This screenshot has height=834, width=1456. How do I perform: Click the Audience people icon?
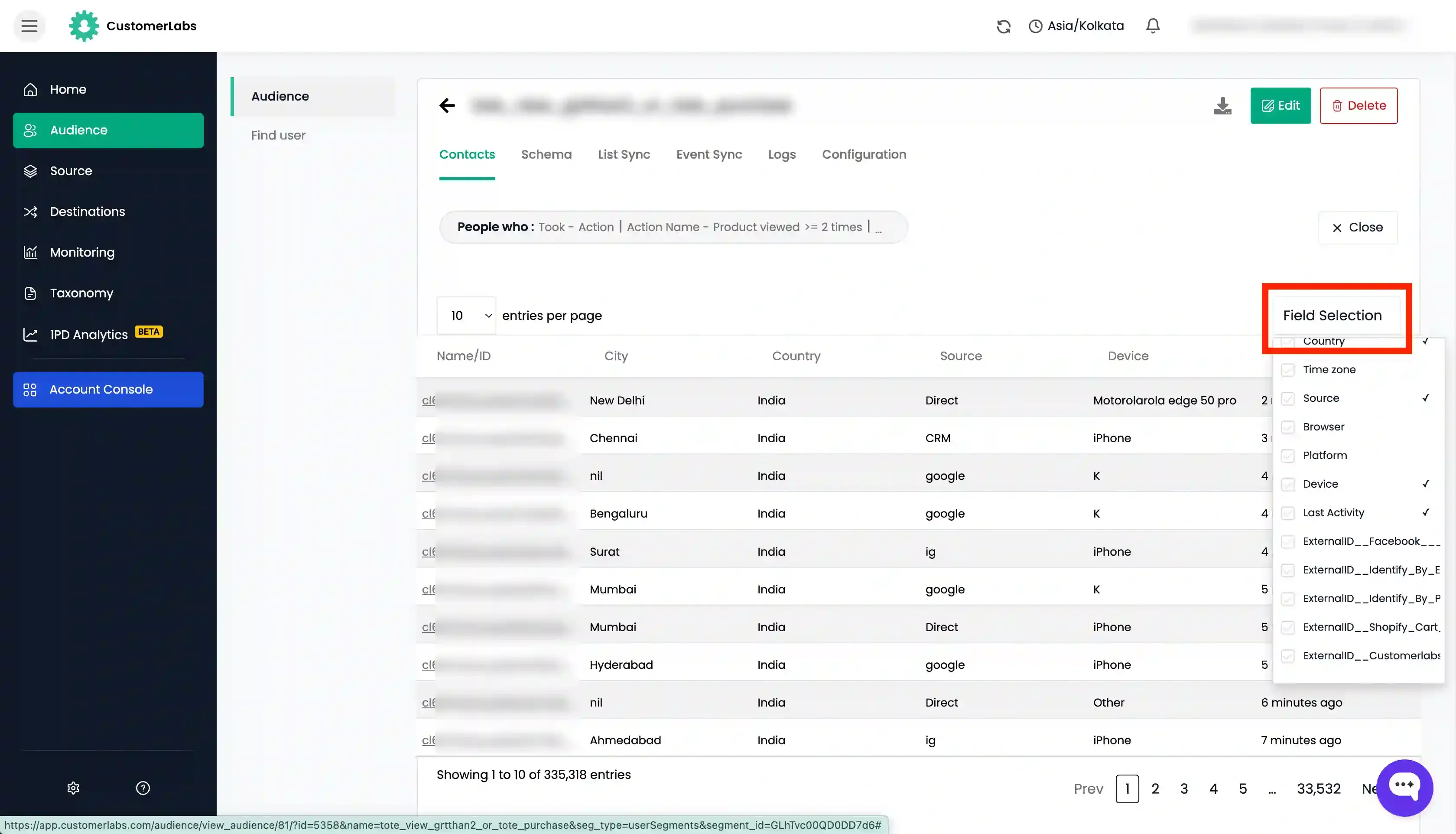[x=30, y=130]
